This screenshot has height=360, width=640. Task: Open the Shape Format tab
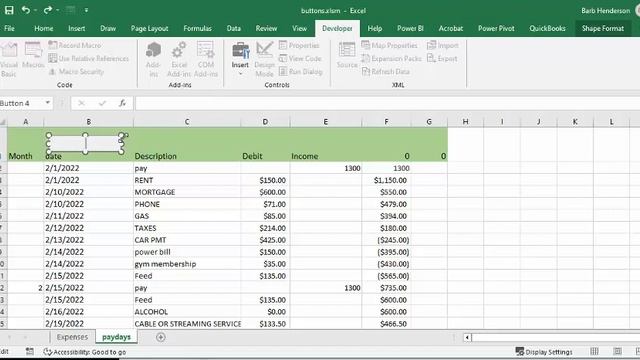tap(602, 28)
